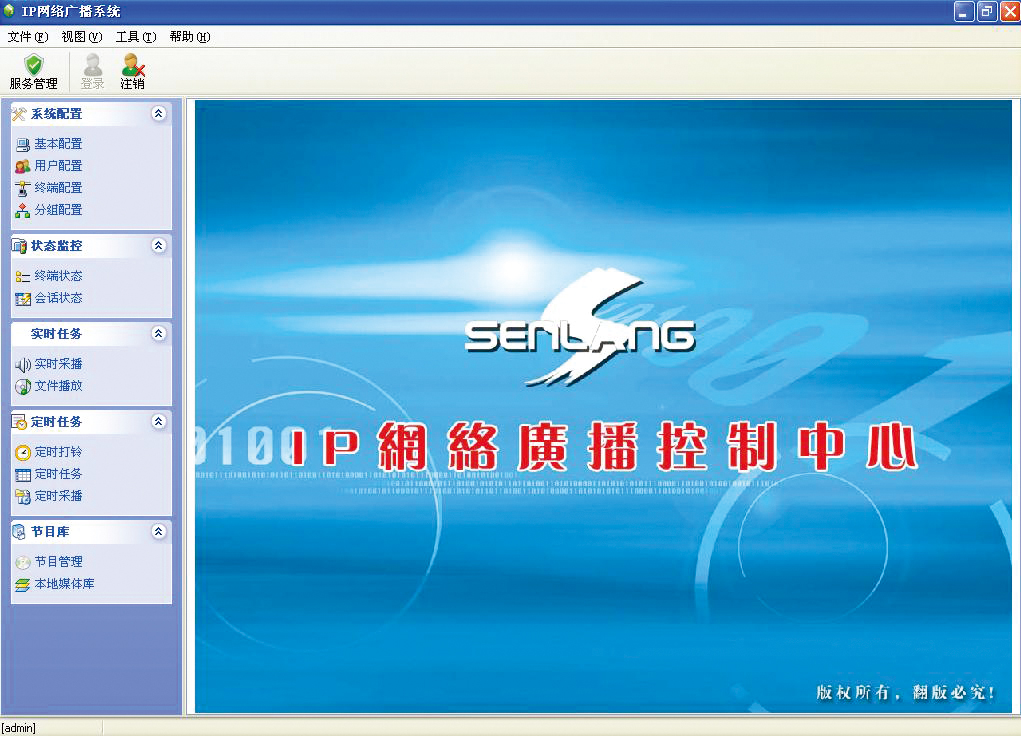Viewport: 1021px width, 736px height.
Task: Click the [admin] status bar entry
Action: pyautogui.click(x=19, y=728)
